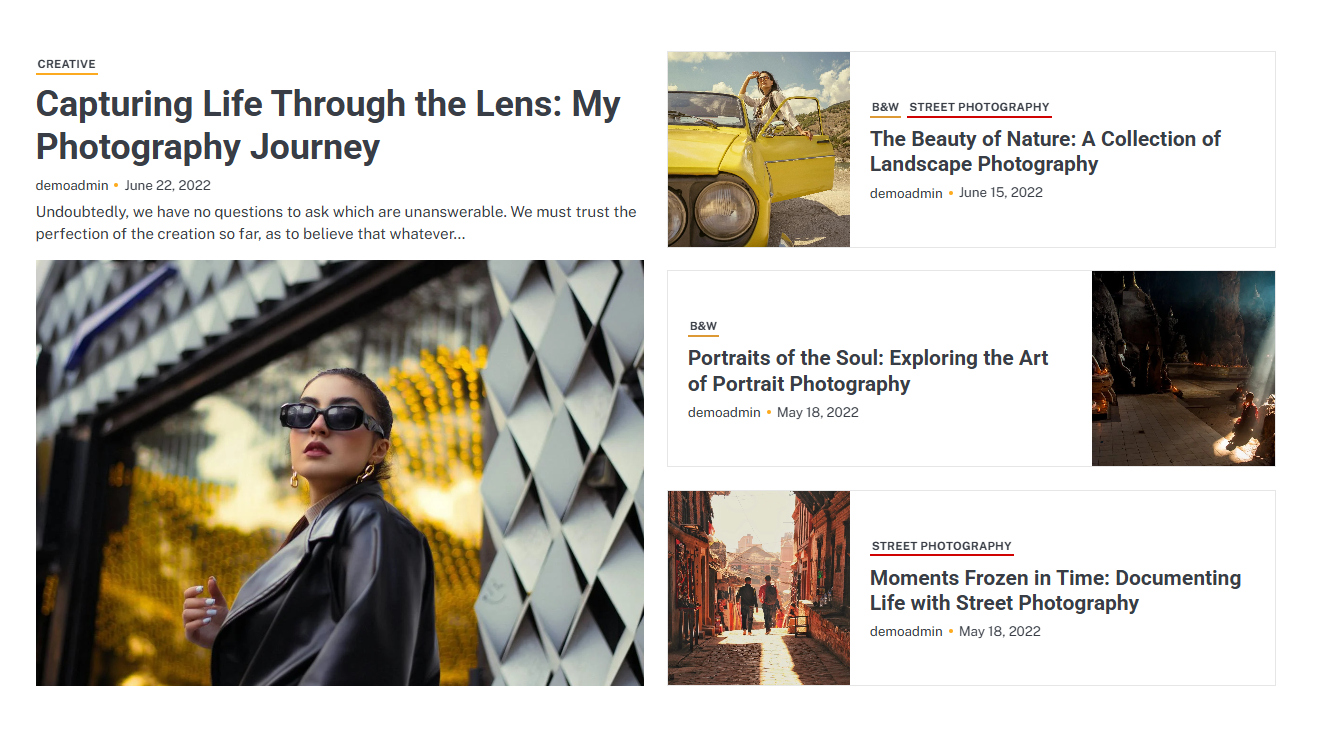The width and height of the screenshot is (1319, 734).
Task: Select B&W tag above 'The Beauty of Nature'
Action: 885,107
